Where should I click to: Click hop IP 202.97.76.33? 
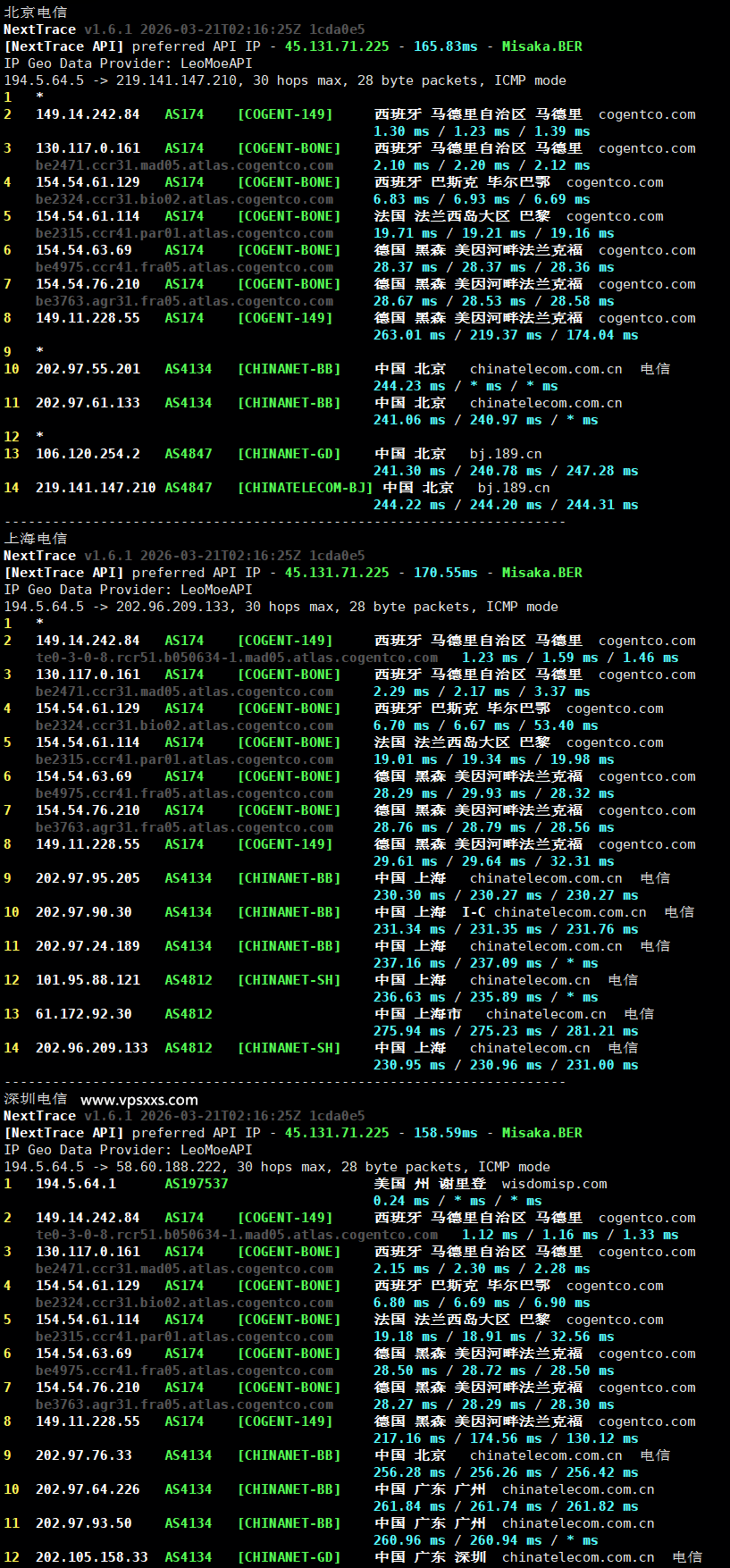(x=84, y=1455)
